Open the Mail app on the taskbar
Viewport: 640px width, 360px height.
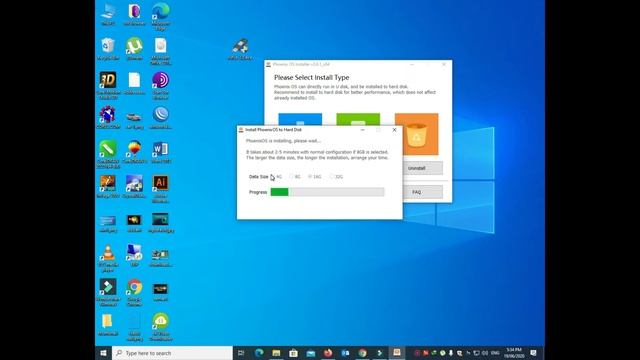311,353
